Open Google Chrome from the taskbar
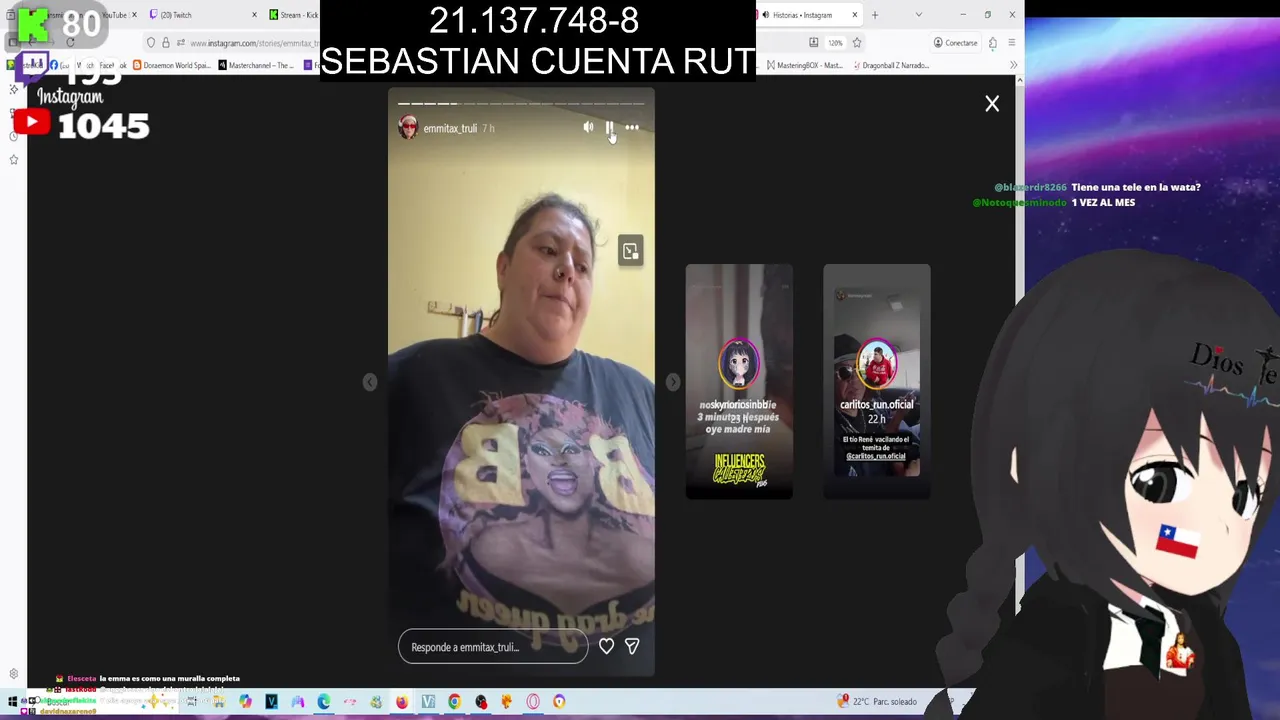 [x=454, y=702]
